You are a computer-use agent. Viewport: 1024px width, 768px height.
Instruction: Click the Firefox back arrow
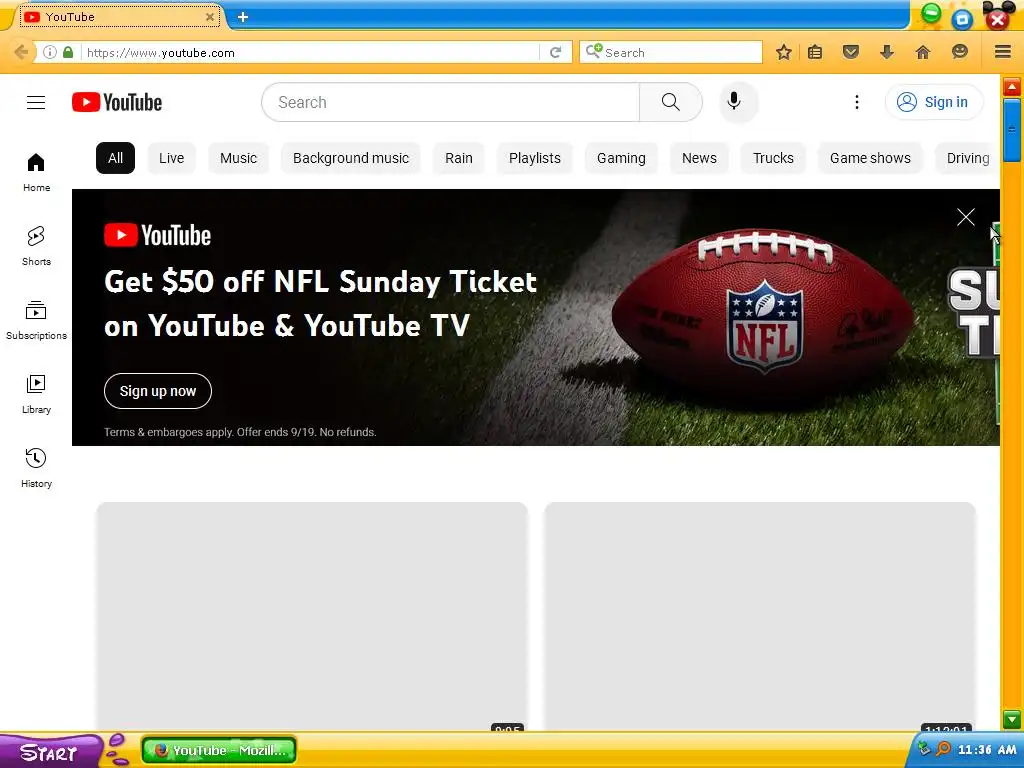21,52
